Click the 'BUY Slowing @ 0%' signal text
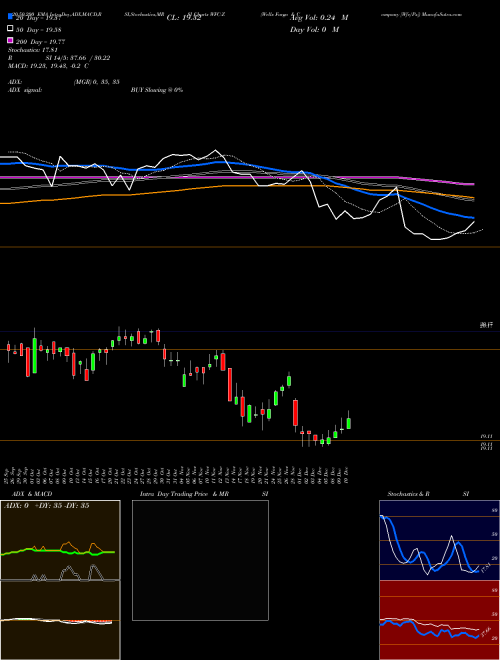This screenshot has height=660, width=500. coord(157,90)
